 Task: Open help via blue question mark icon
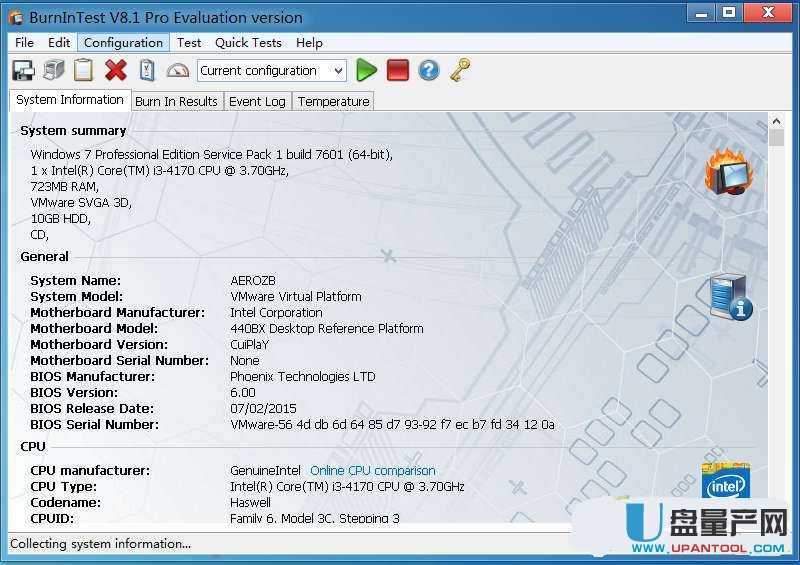[x=429, y=70]
